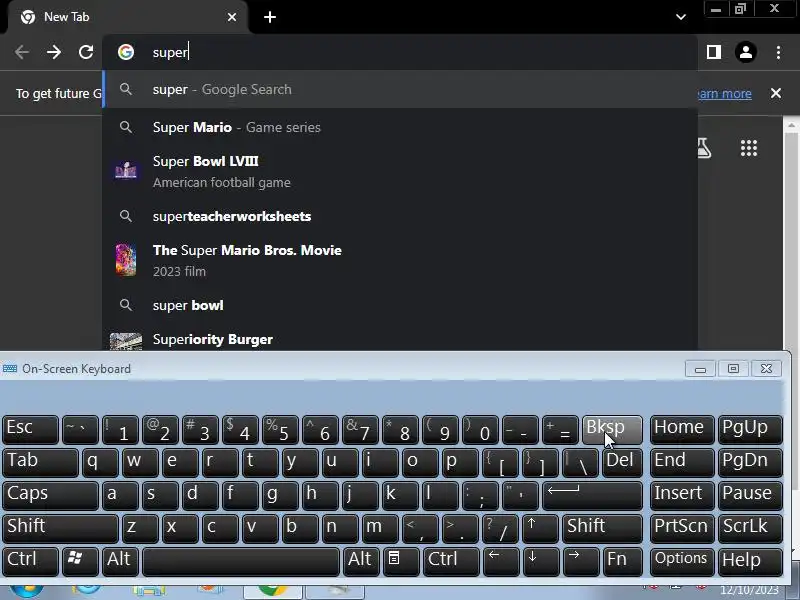Click the End key
Image resolution: width=800 pixels, height=600 pixels.
tap(682, 463)
